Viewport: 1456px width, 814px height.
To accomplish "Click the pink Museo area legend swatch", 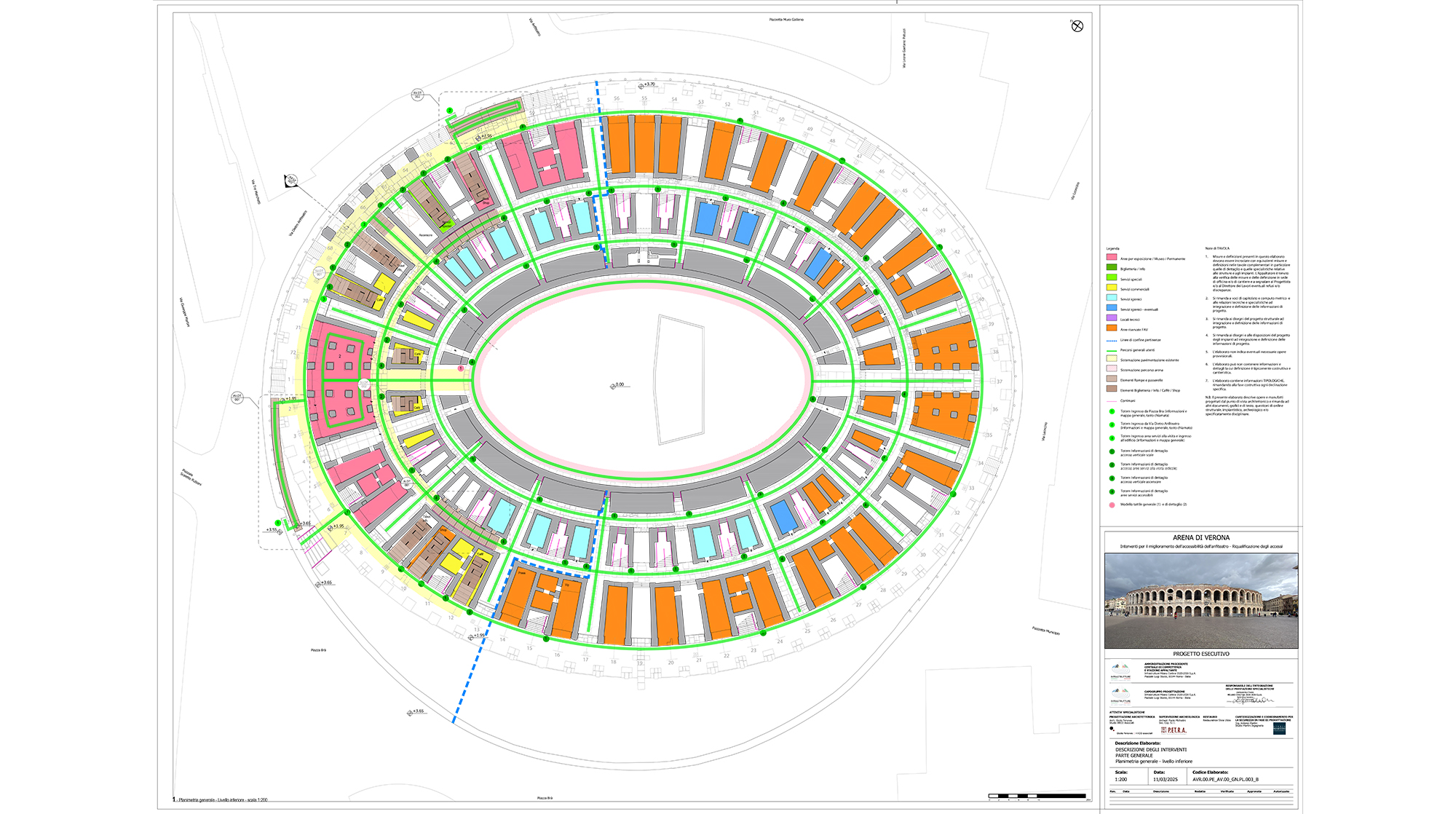I will point(1112,258).
